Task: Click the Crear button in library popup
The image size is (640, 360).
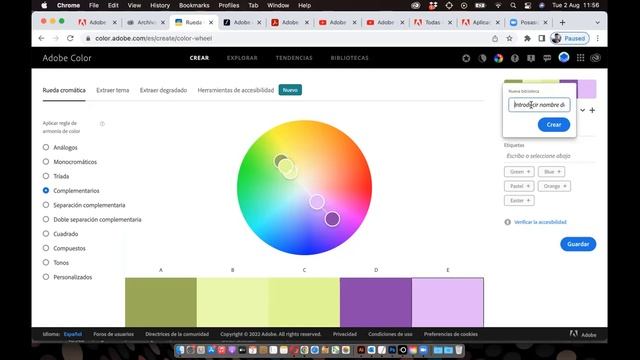Action: coord(553,124)
